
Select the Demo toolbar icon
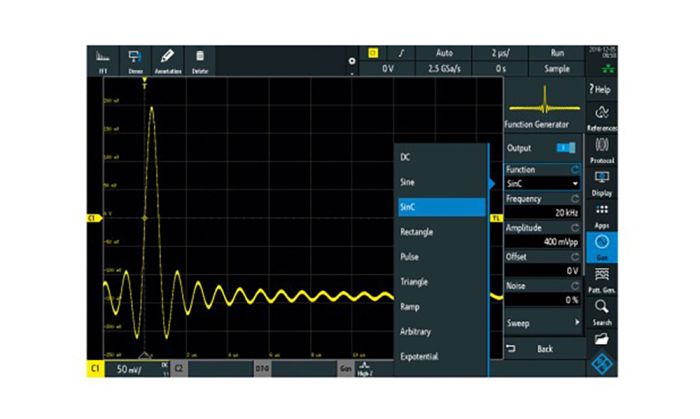135,61
